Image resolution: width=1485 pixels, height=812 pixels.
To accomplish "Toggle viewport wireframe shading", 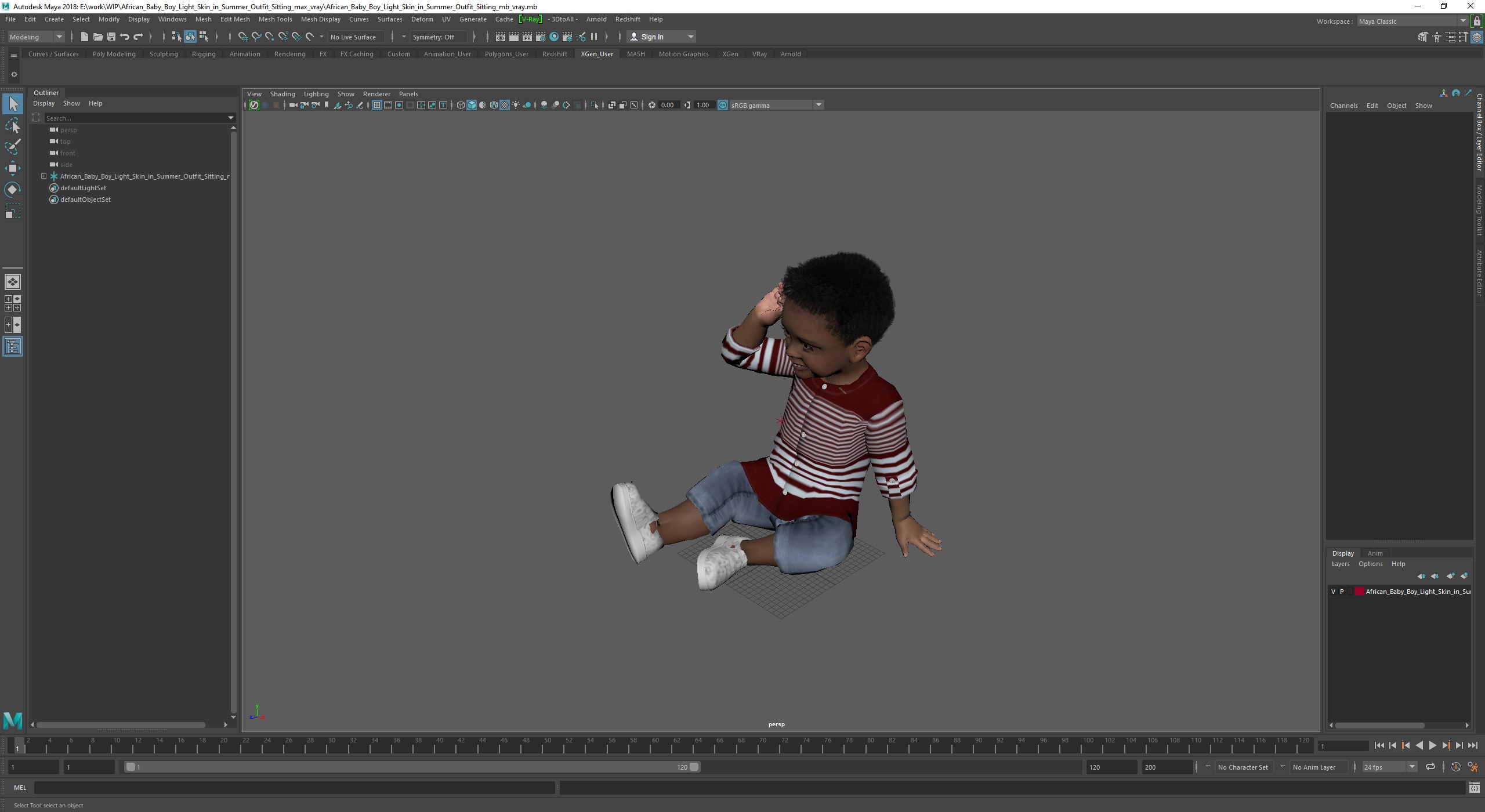I will coord(461,105).
